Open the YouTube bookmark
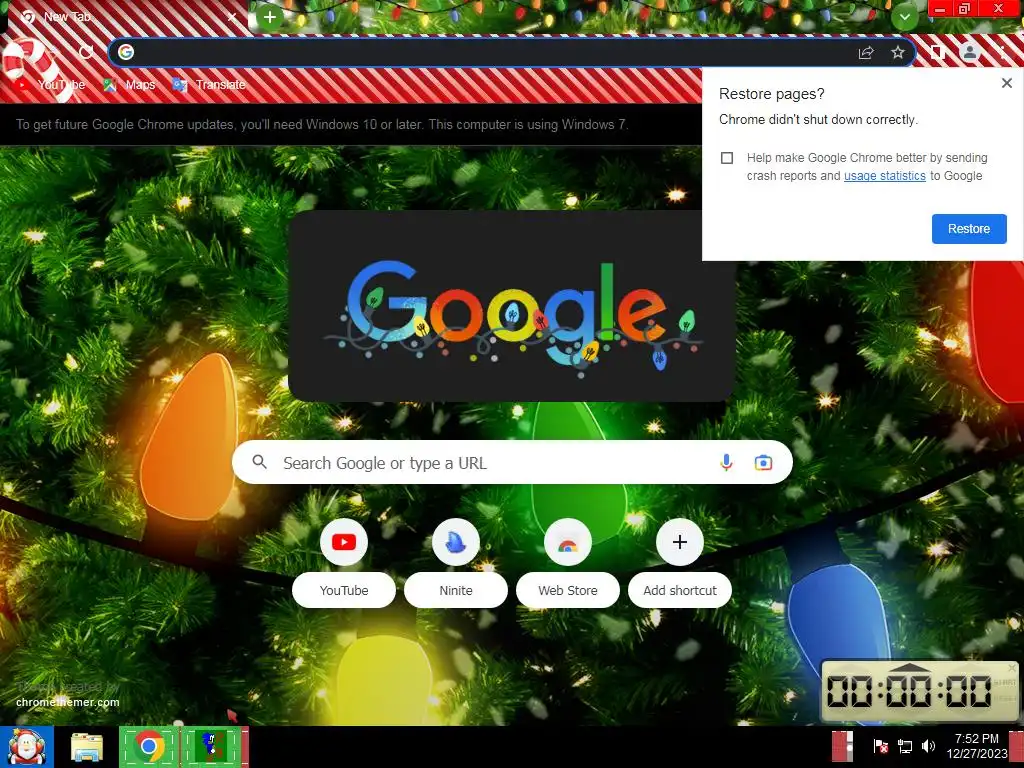1024x768 pixels. tap(50, 85)
